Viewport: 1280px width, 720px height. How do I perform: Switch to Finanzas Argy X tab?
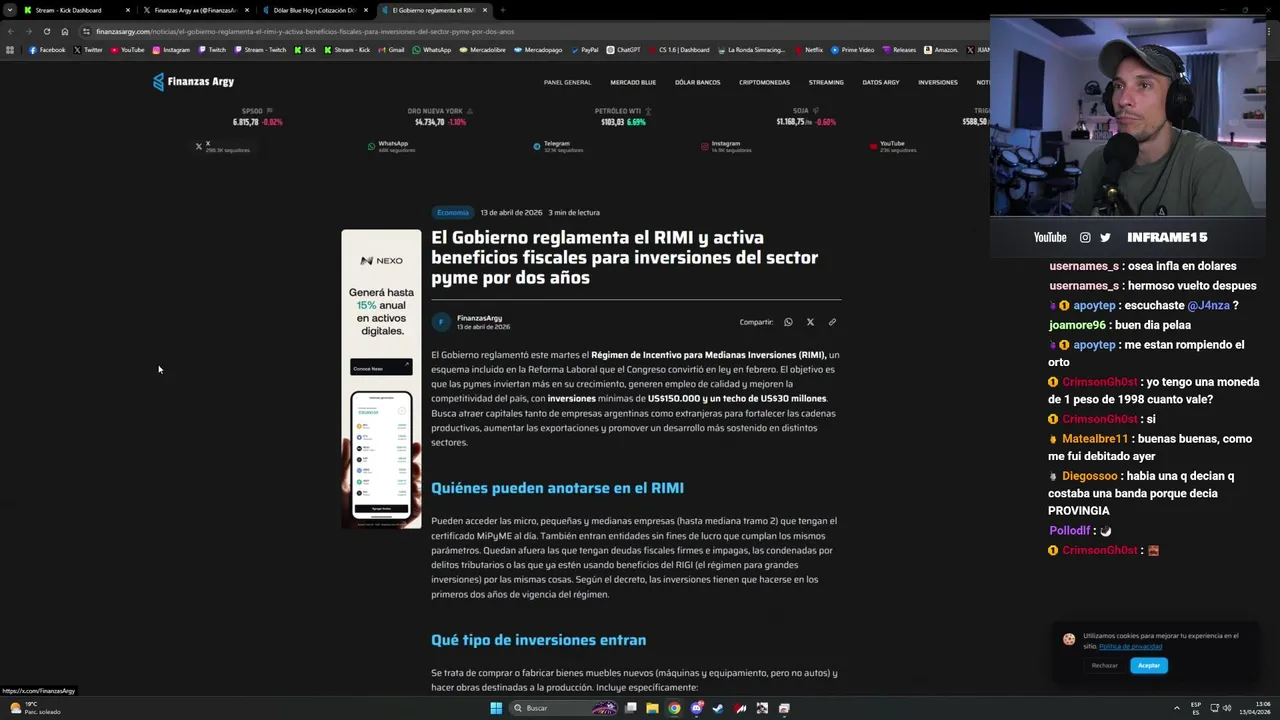tap(196, 10)
